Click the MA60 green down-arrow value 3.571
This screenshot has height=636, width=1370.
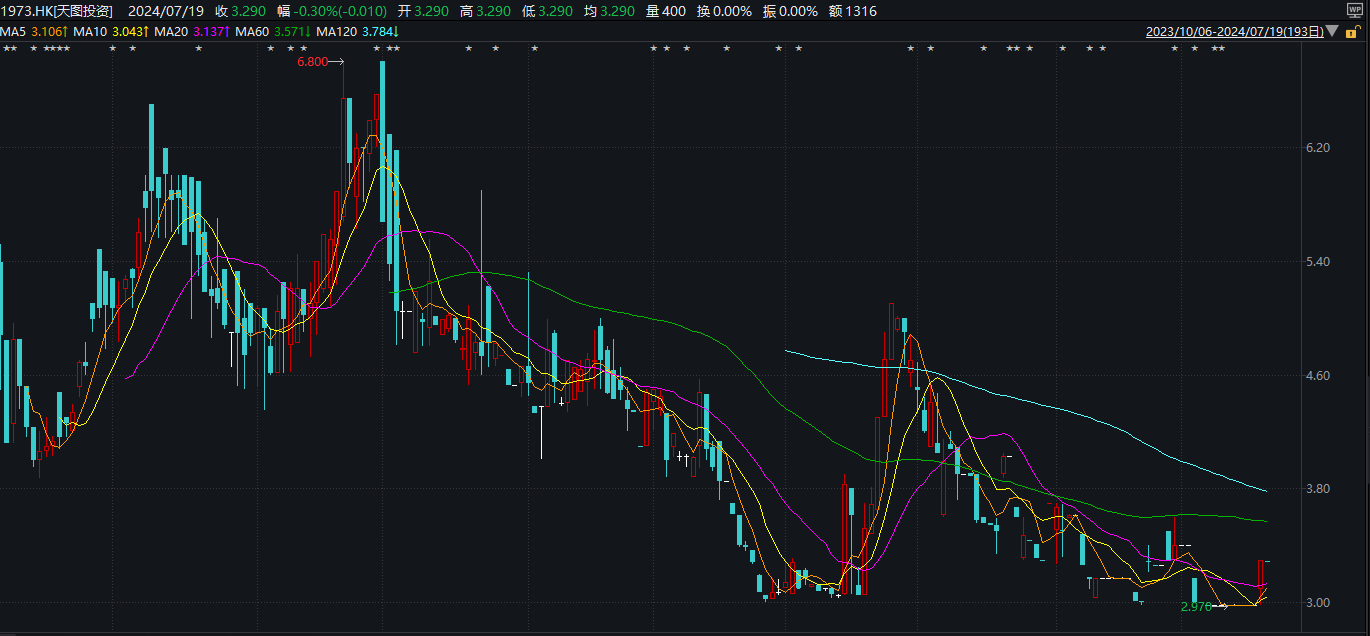[x=292, y=31]
